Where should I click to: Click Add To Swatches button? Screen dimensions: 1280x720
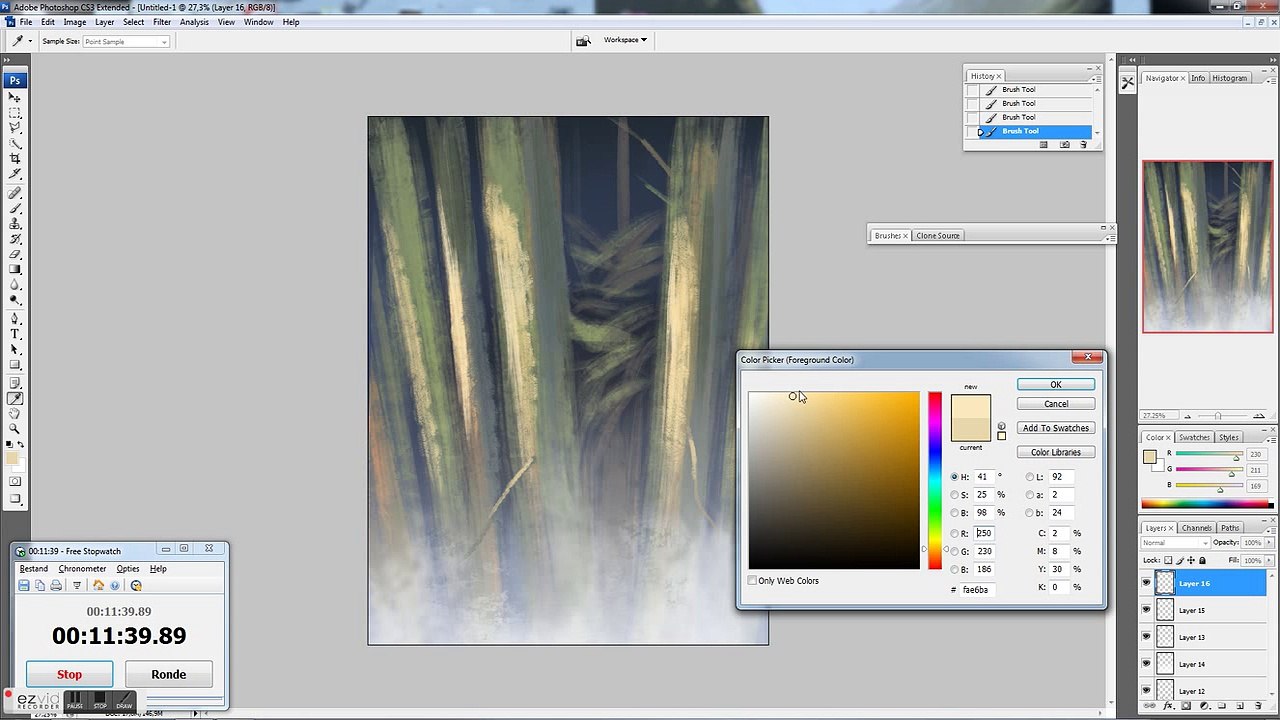tap(1056, 428)
